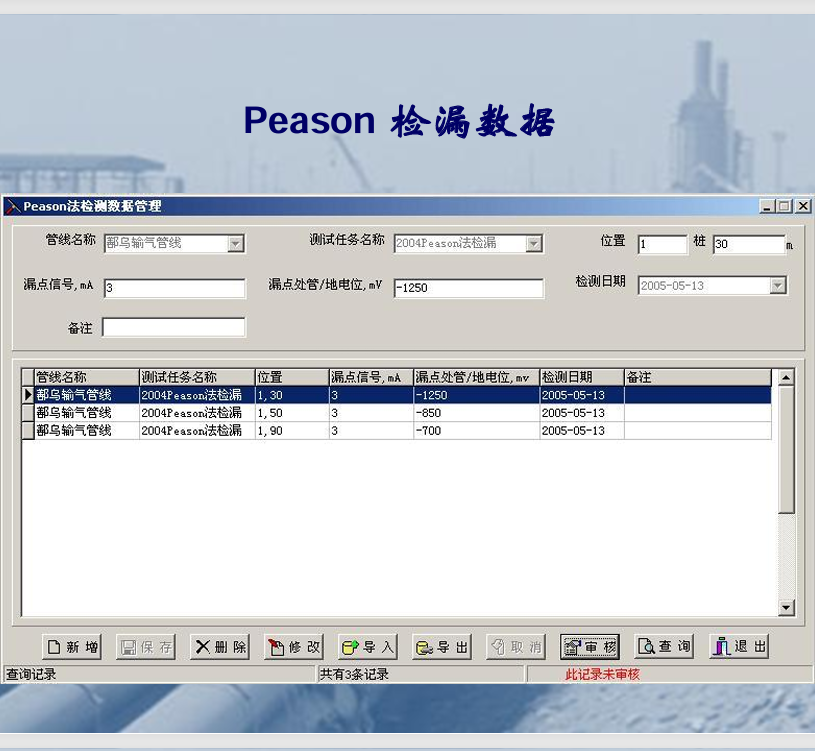The image size is (815, 751).
Task: Click the 新增 (Add new) button
Action: 71,647
